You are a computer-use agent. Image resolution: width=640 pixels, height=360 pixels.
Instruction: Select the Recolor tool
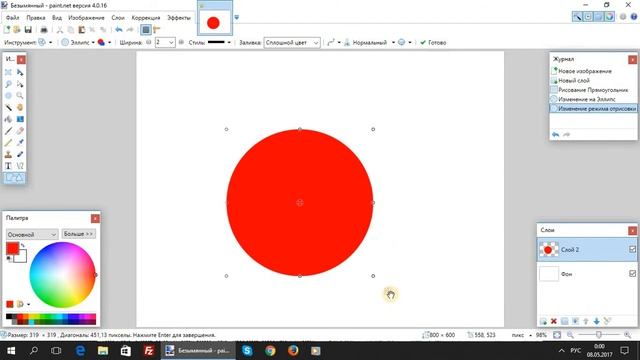(20, 154)
